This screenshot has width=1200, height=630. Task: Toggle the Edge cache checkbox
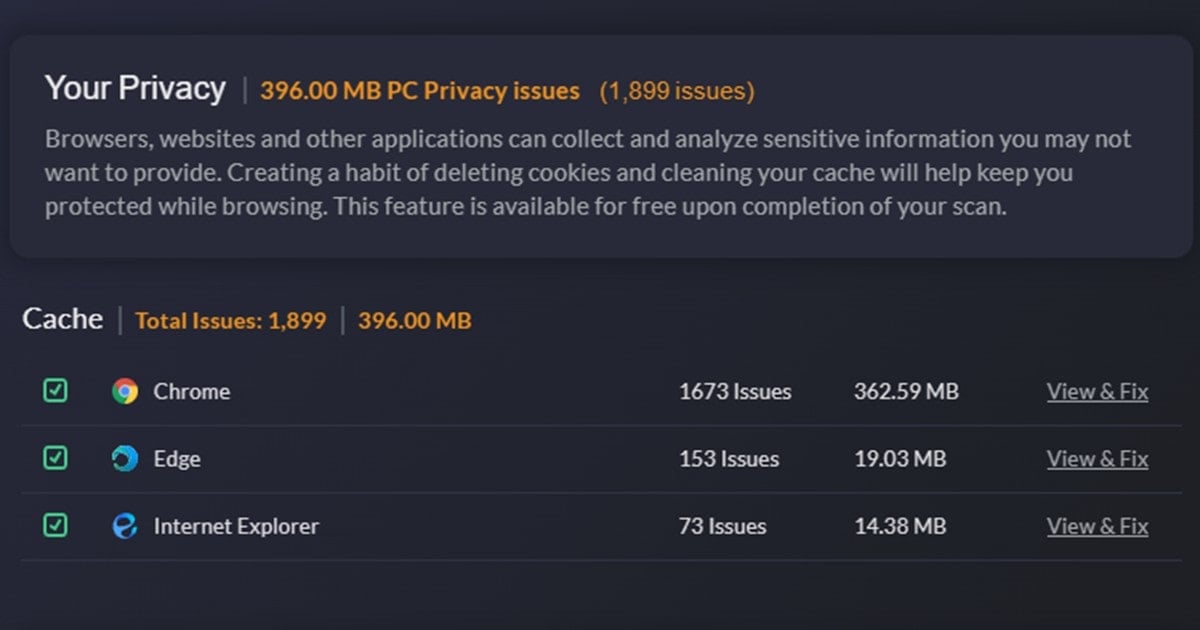coord(56,458)
